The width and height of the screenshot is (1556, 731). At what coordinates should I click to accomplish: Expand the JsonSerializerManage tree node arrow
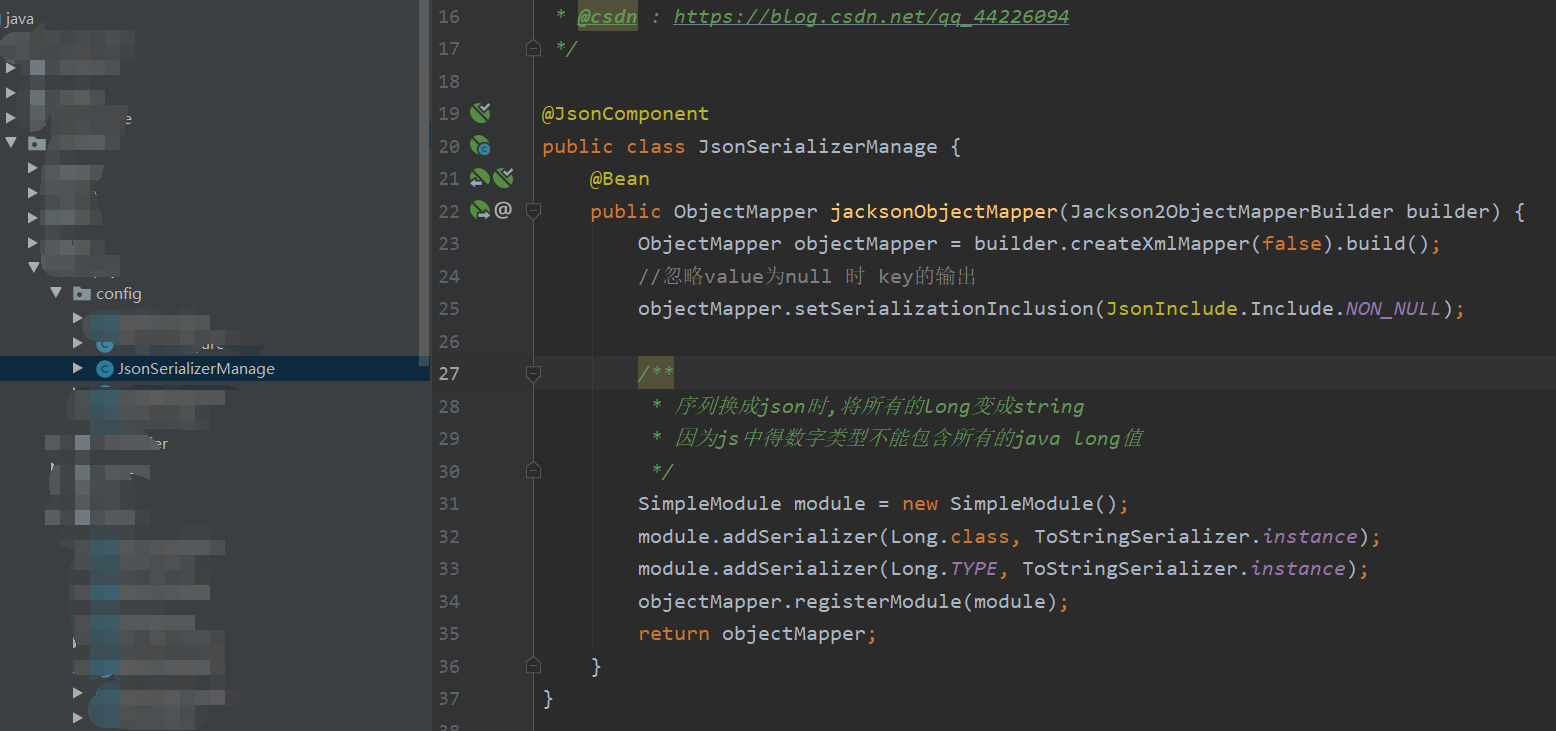(x=78, y=369)
